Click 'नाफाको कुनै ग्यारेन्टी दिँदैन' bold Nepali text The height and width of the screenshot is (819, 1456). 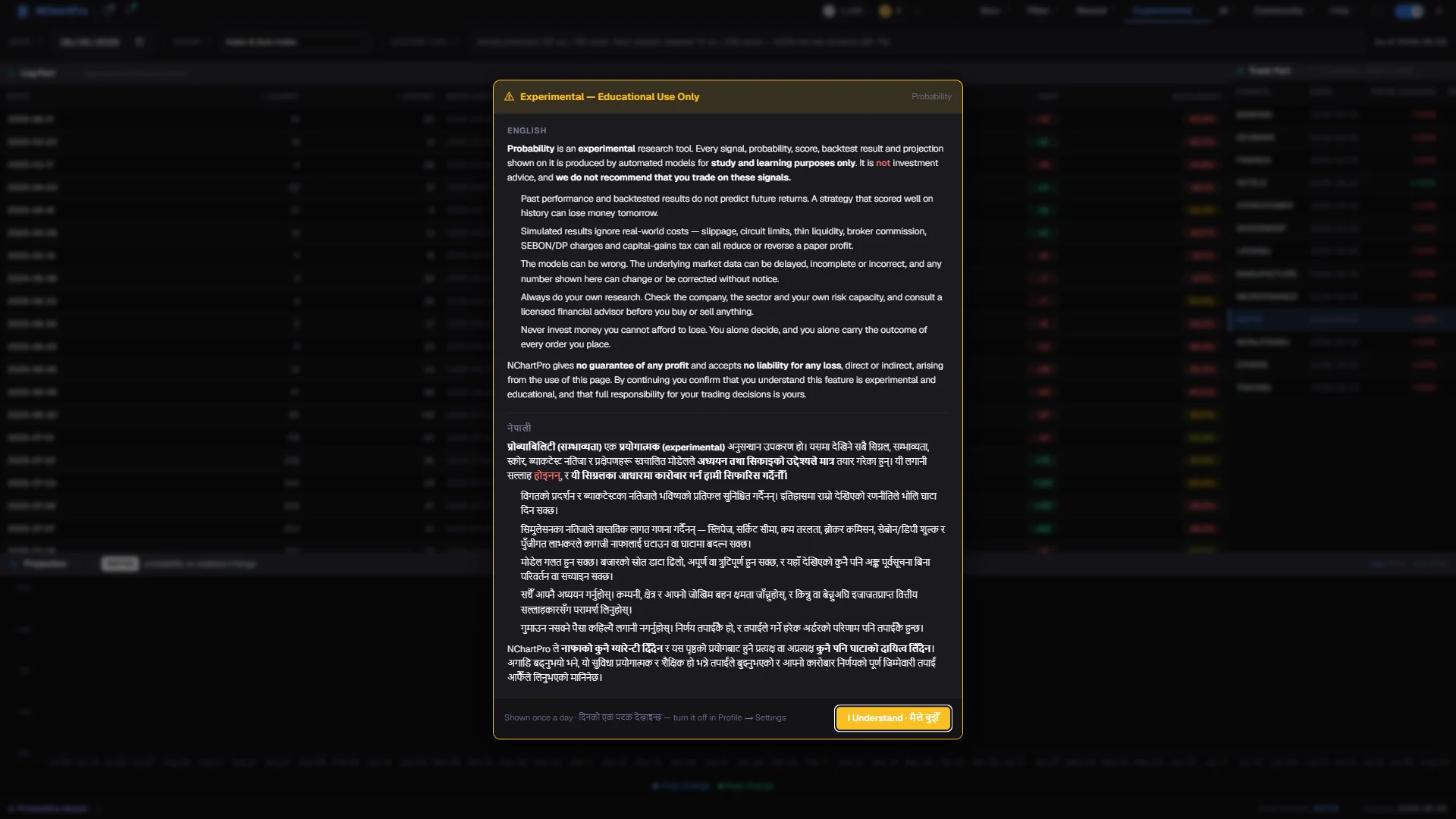(x=611, y=648)
